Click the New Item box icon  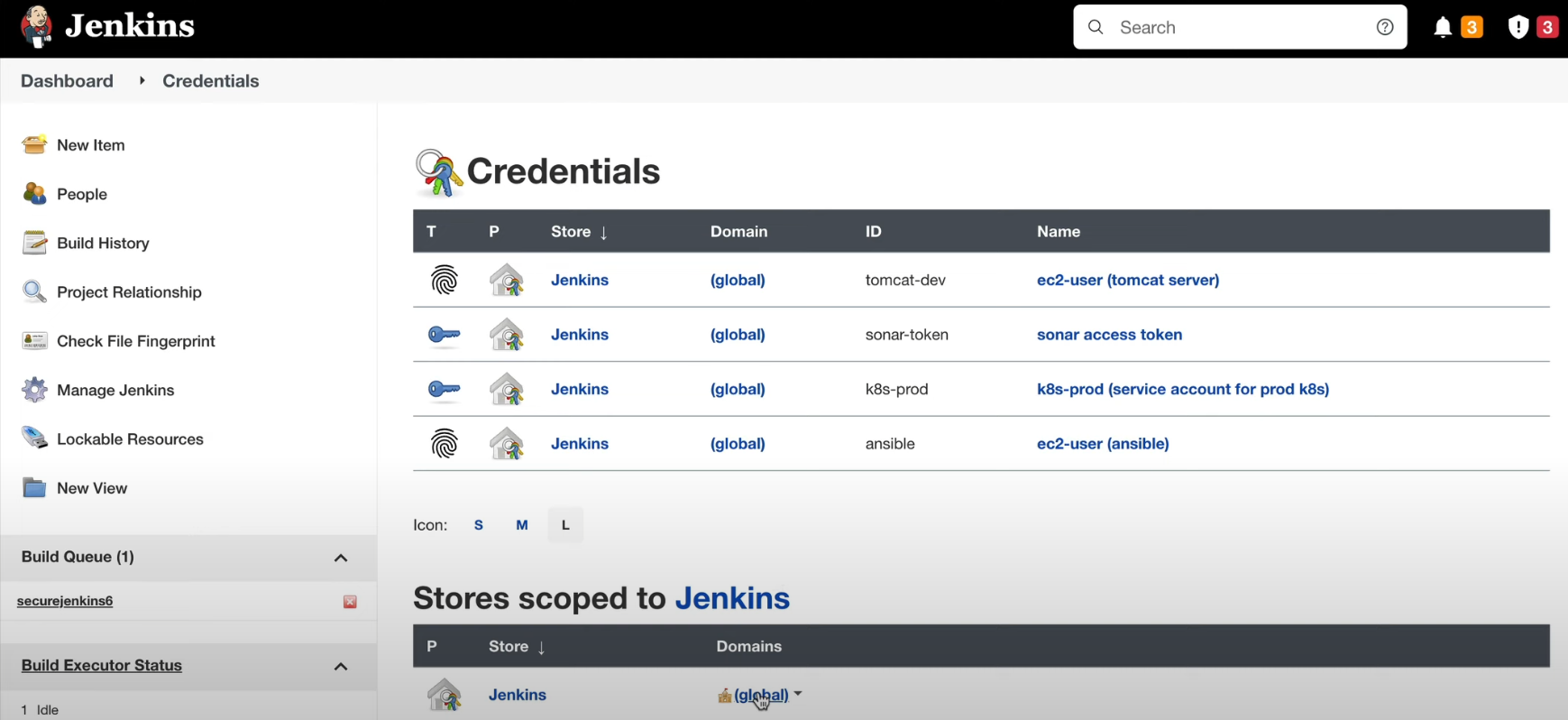pyautogui.click(x=34, y=144)
